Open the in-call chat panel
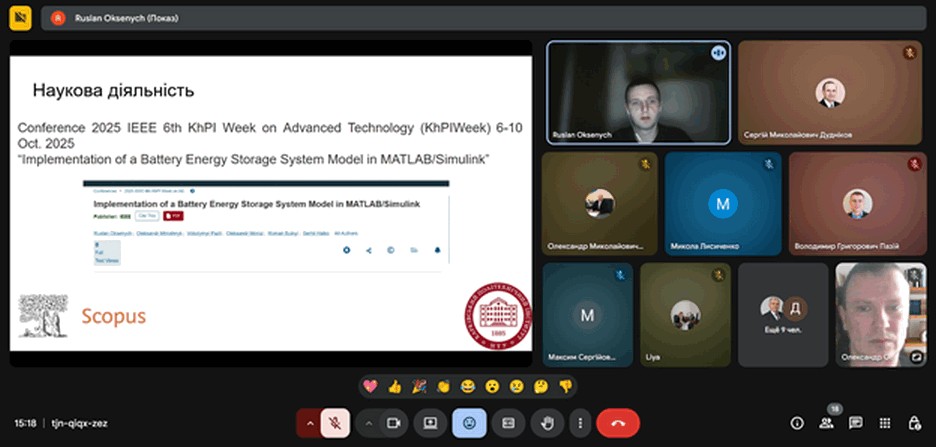The image size is (936, 447). click(856, 423)
